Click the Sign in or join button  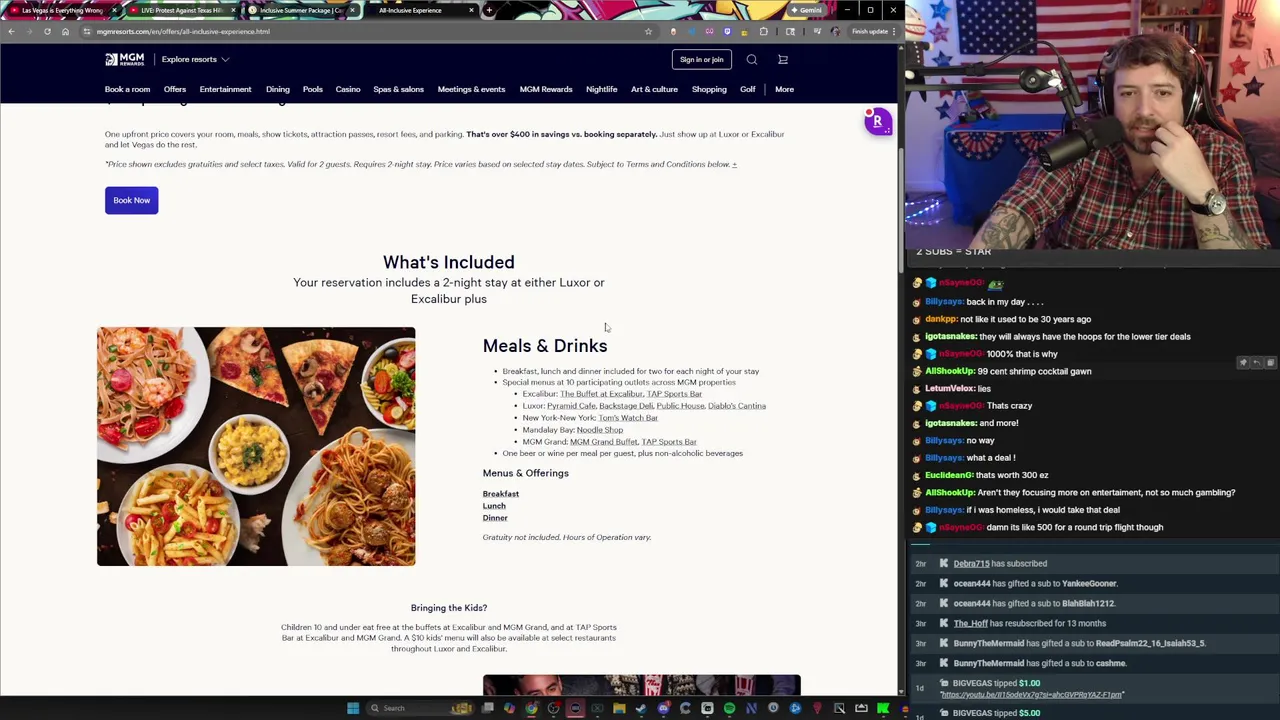pos(701,59)
